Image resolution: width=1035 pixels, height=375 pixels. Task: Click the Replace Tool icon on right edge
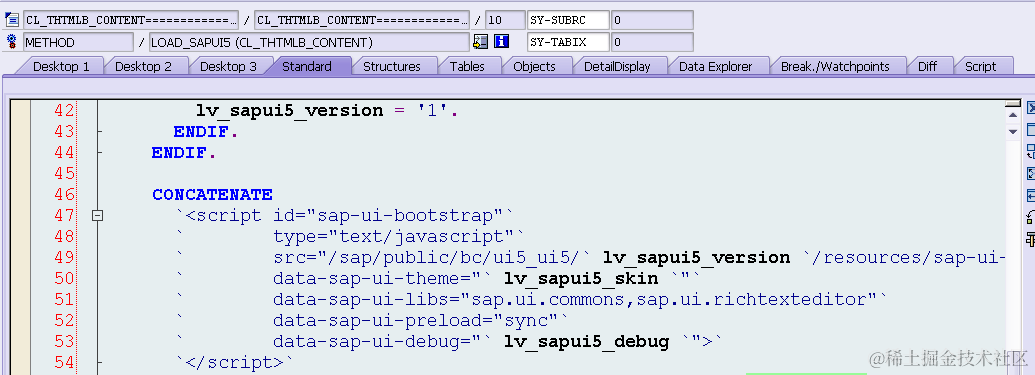point(1030,152)
